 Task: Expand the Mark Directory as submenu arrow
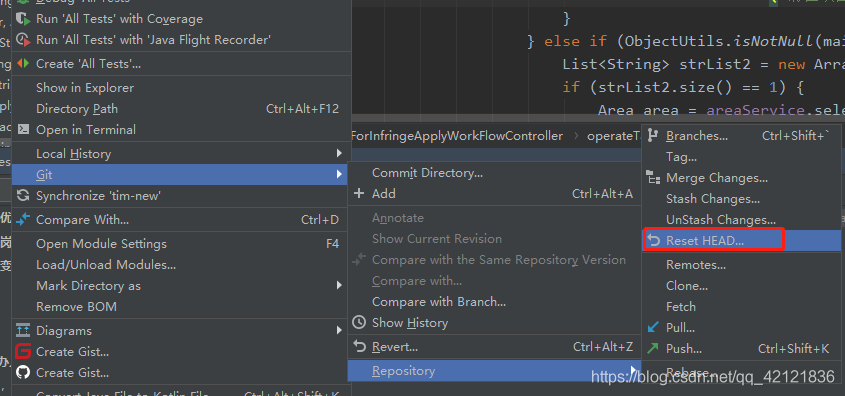[x=340, y=286]
